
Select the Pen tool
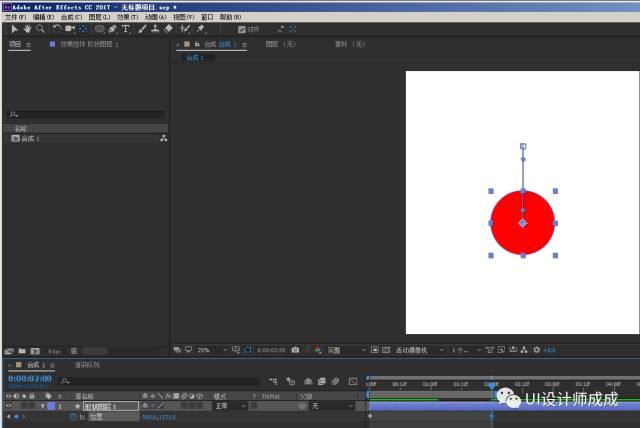coord(113,29)
